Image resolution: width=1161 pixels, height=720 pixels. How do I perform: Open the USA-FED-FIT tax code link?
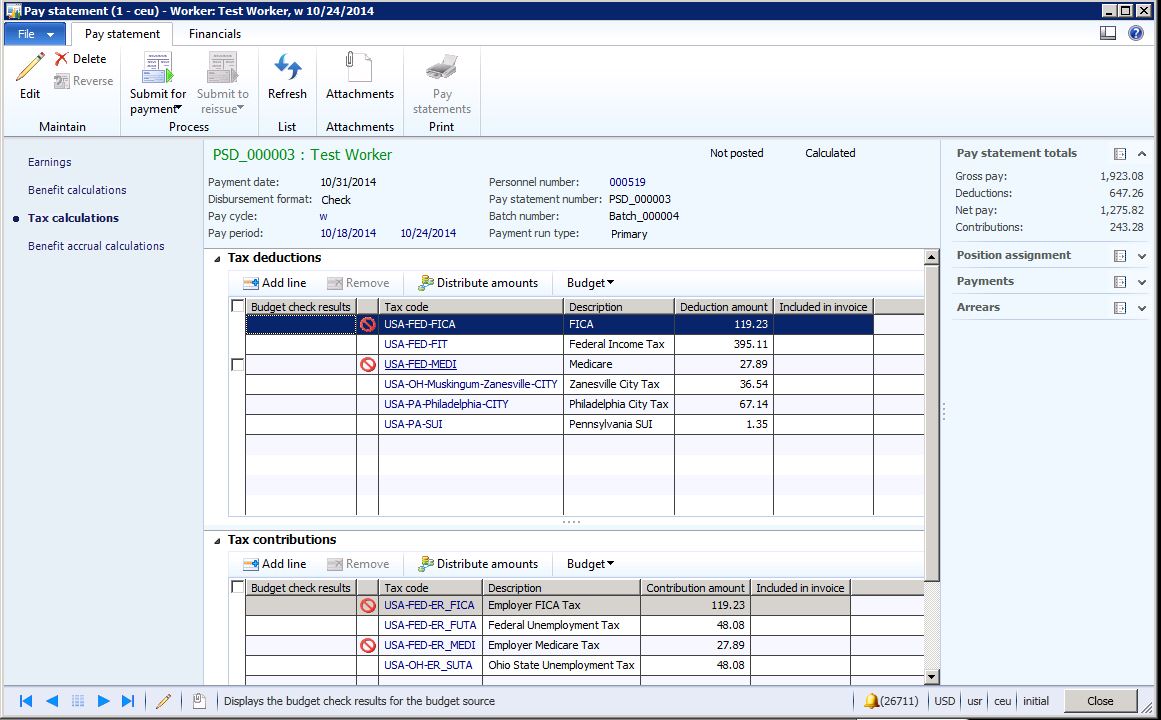point(415,344)
